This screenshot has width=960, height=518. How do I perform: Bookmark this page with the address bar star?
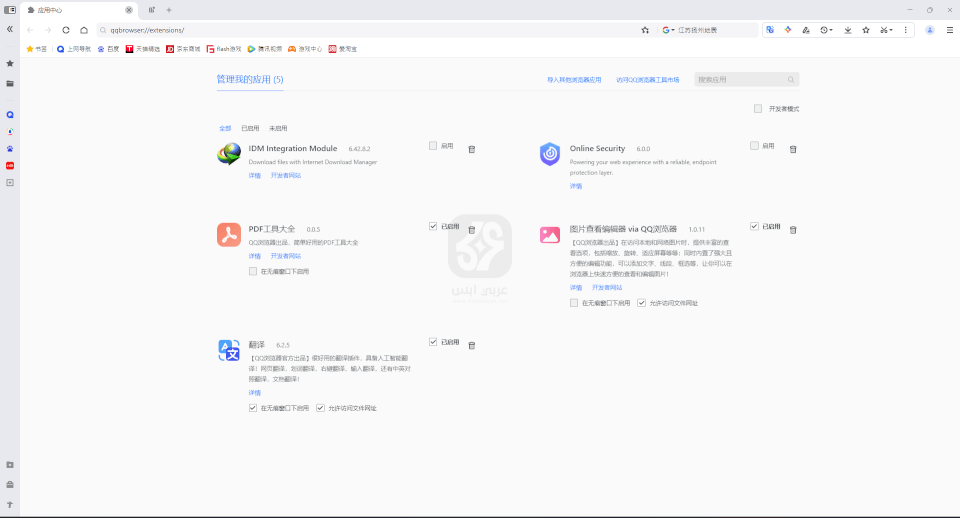(645, 30)
